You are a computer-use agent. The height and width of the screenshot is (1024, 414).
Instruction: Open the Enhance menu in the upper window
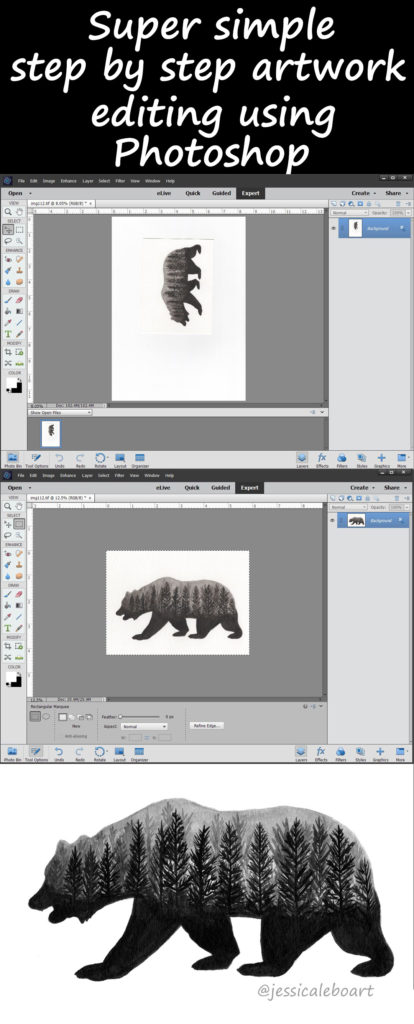pos(69,181)
